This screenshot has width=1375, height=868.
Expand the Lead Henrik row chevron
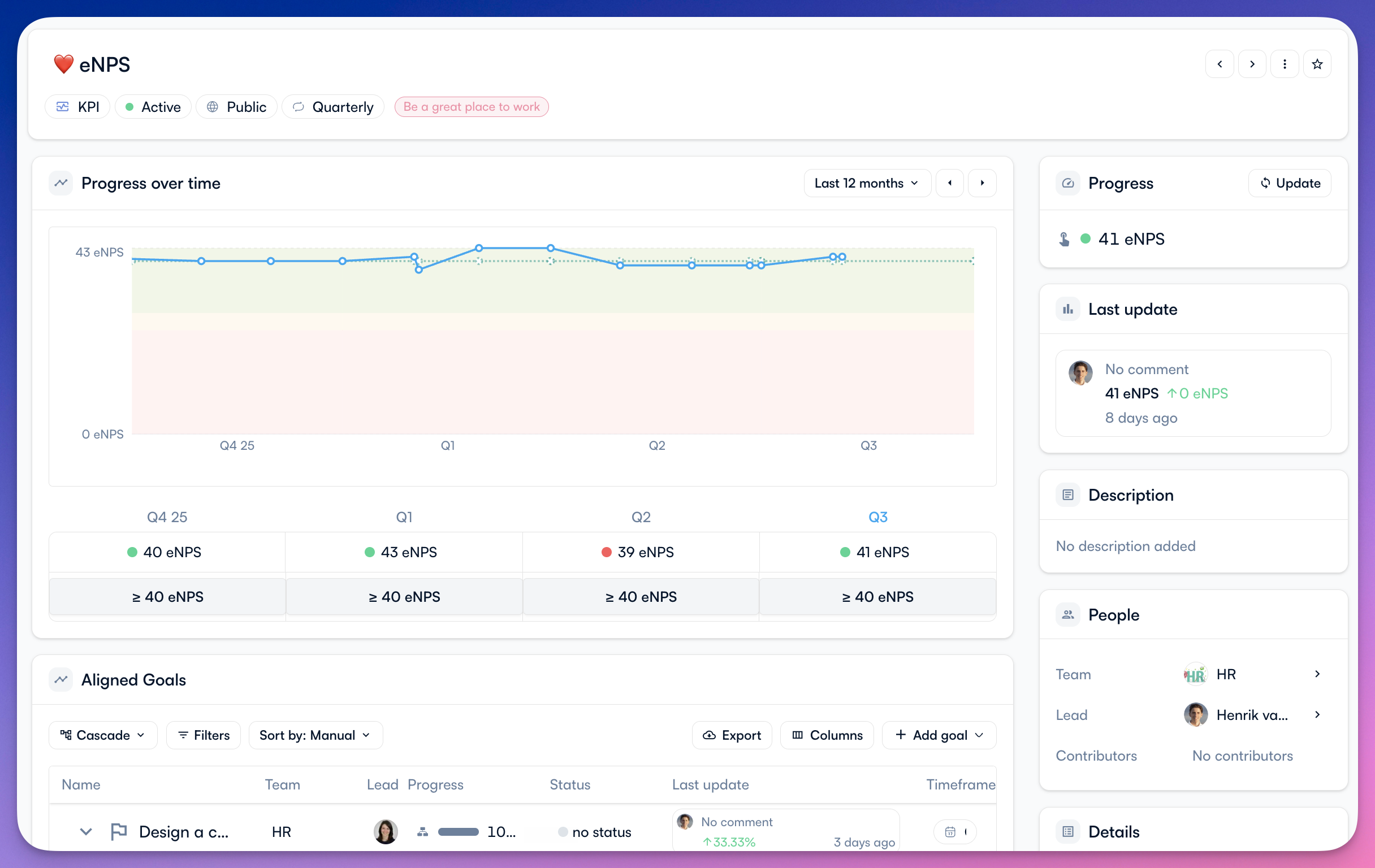[x=1317, y=714]
